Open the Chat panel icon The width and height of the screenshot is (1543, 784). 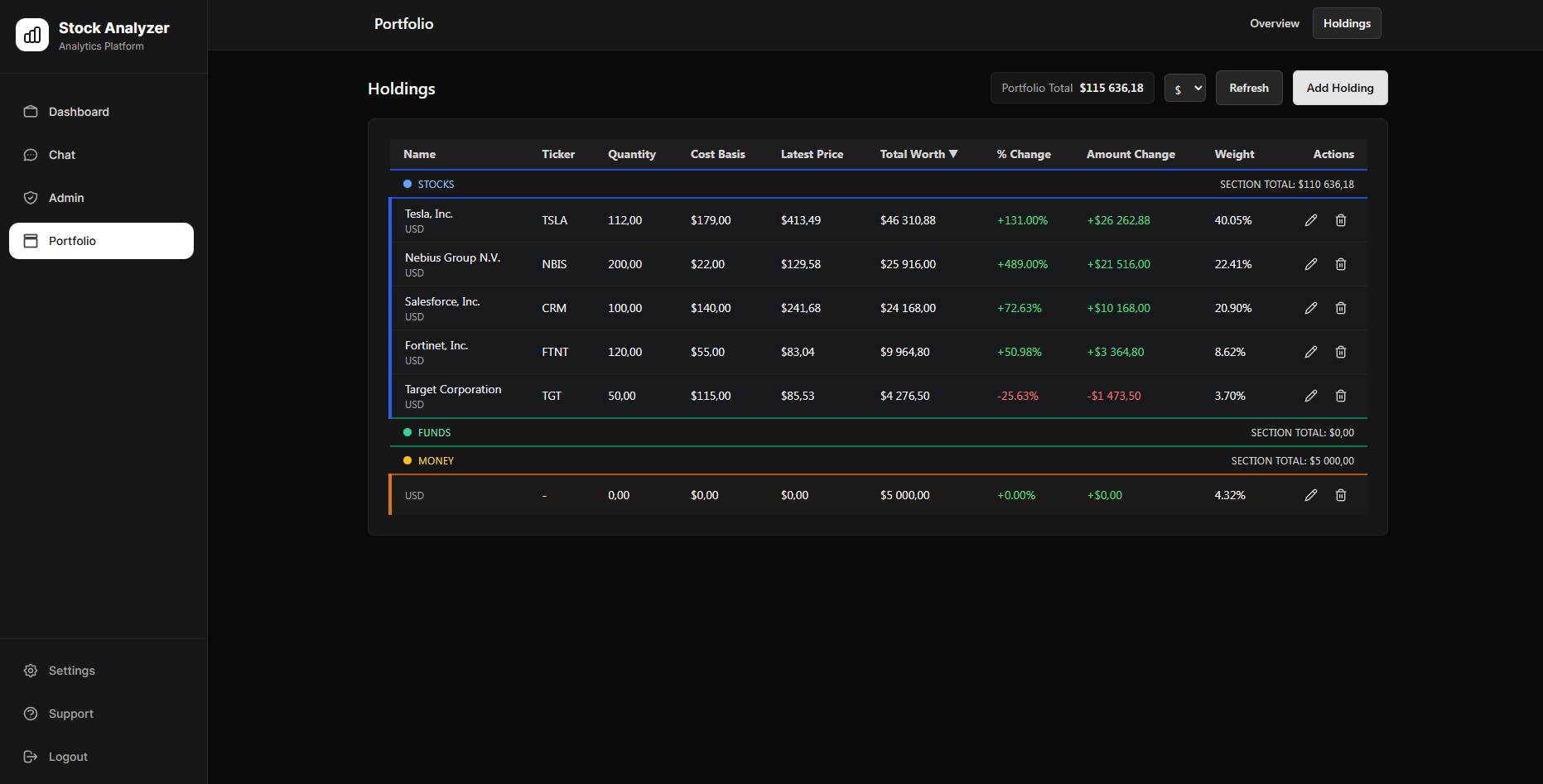(31, 155)
